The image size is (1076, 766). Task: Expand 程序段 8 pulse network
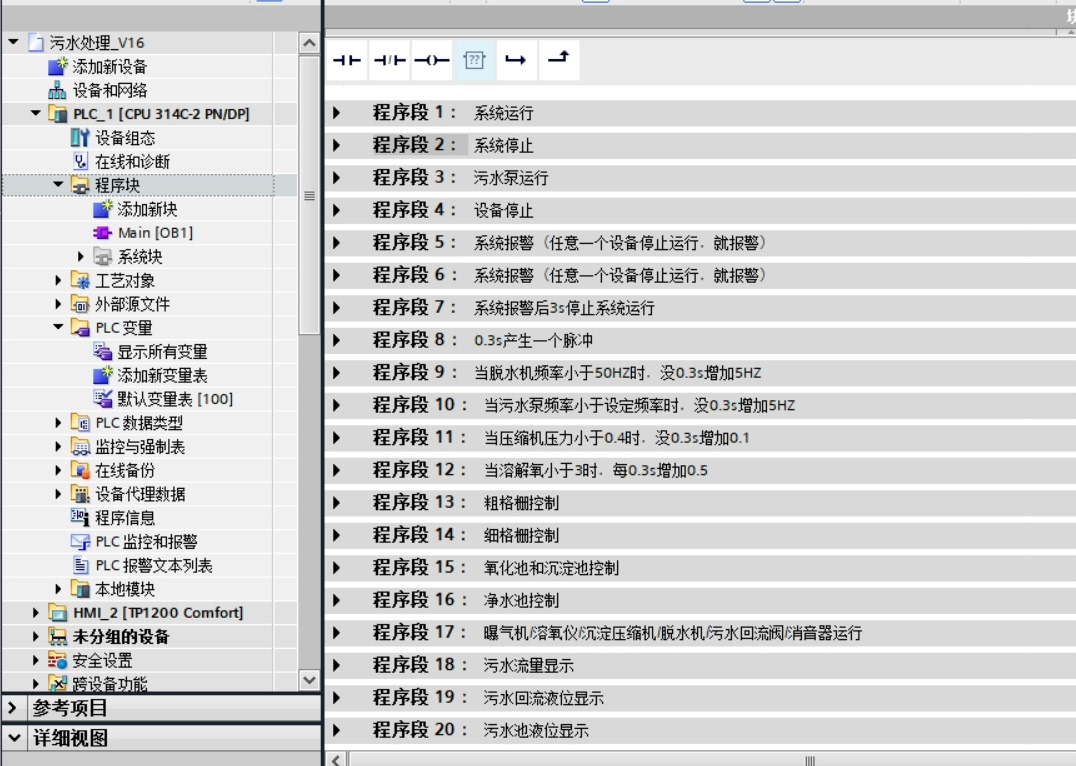pyautogui.click(x=336, y=340)
